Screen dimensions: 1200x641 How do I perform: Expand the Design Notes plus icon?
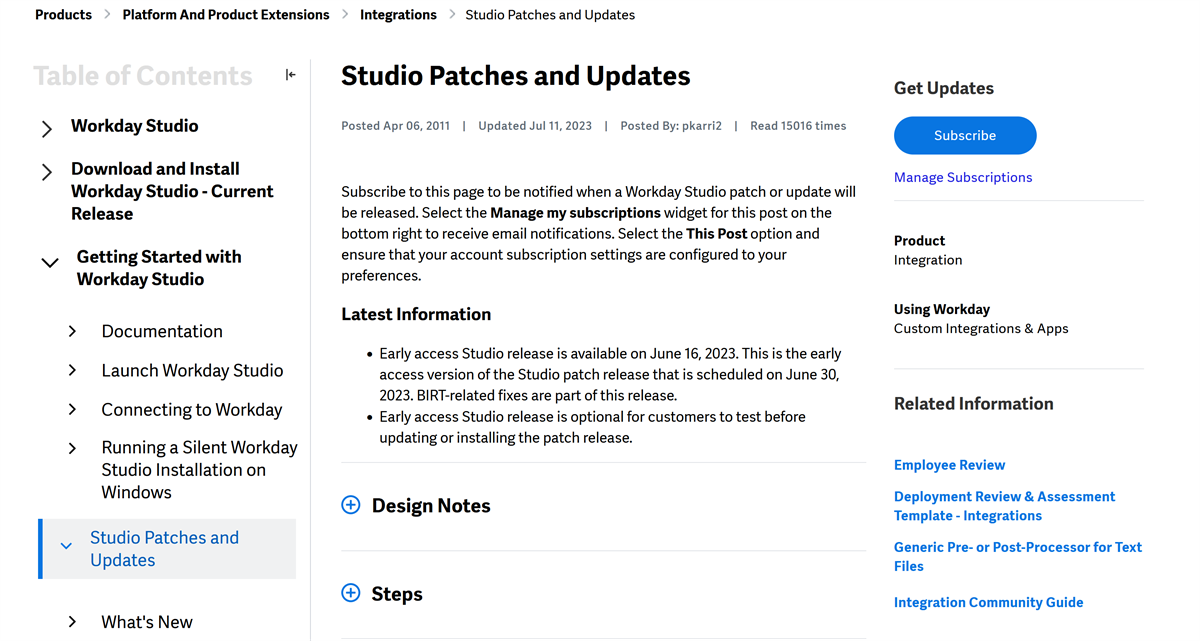pos(351,505)
